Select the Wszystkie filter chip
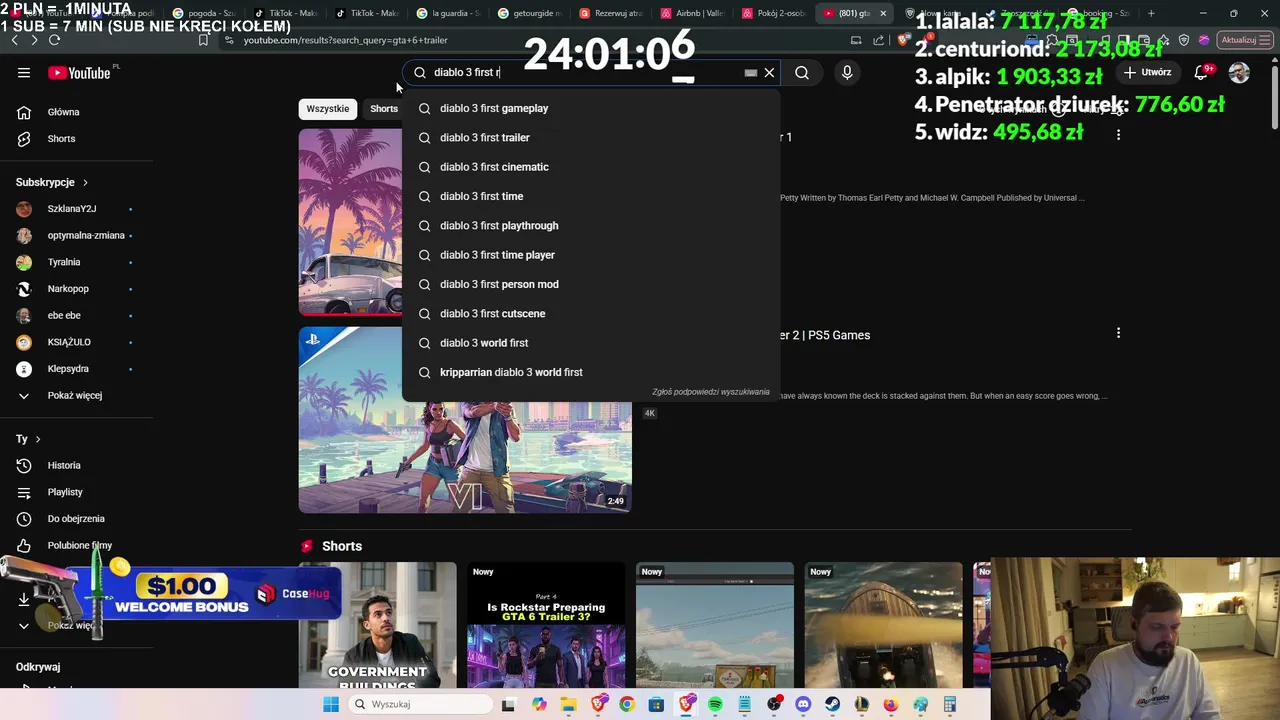 (328, 108)
